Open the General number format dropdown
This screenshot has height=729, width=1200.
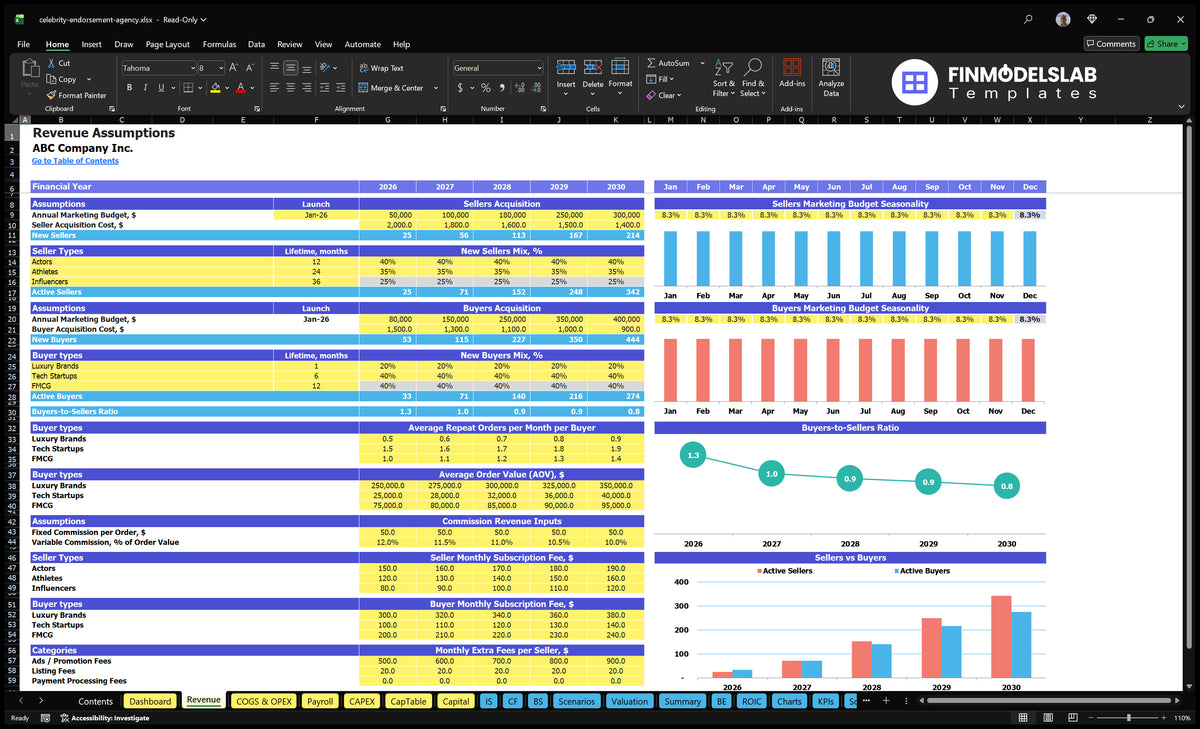coord(539,68)
